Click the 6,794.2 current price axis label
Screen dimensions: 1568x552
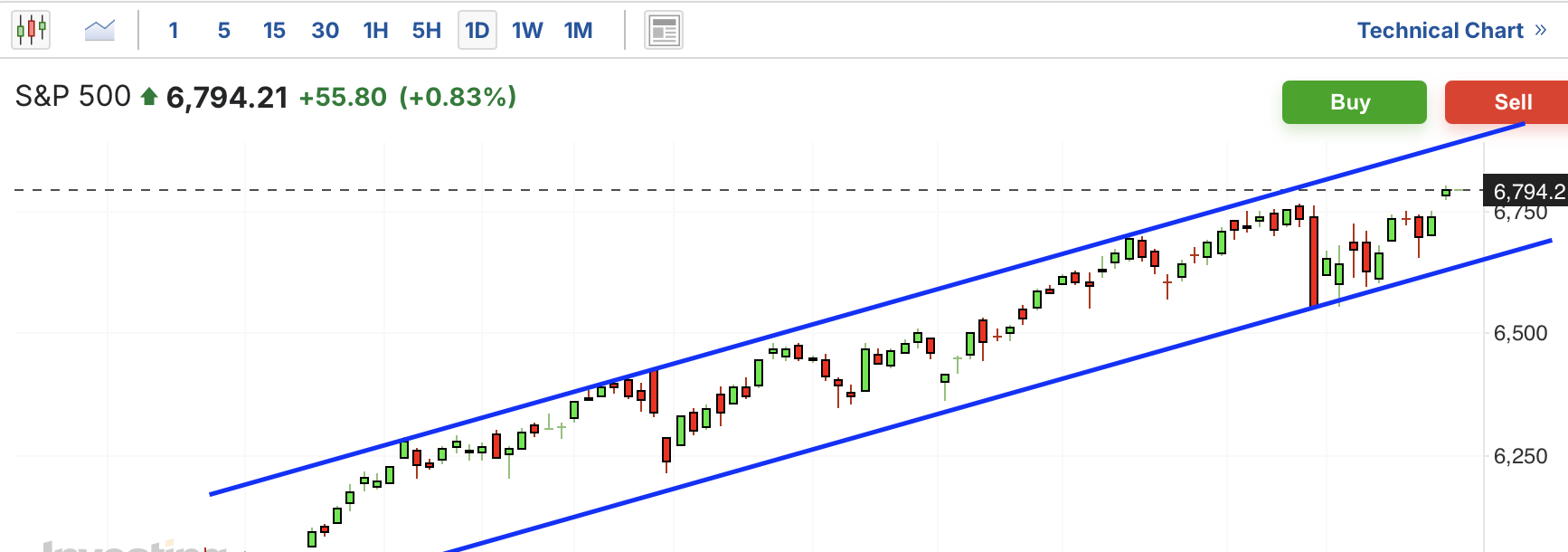click(x=1526, y=191)
